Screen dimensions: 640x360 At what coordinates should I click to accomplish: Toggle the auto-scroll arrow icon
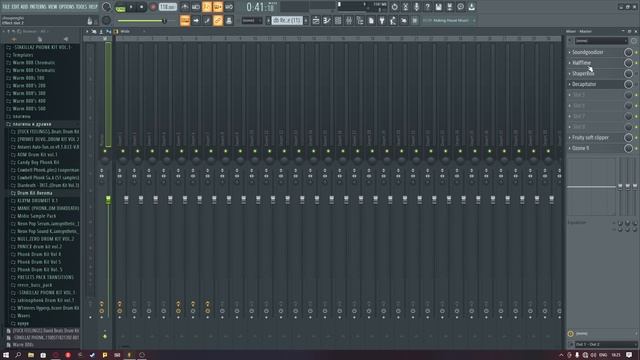(x=196, y=20)
